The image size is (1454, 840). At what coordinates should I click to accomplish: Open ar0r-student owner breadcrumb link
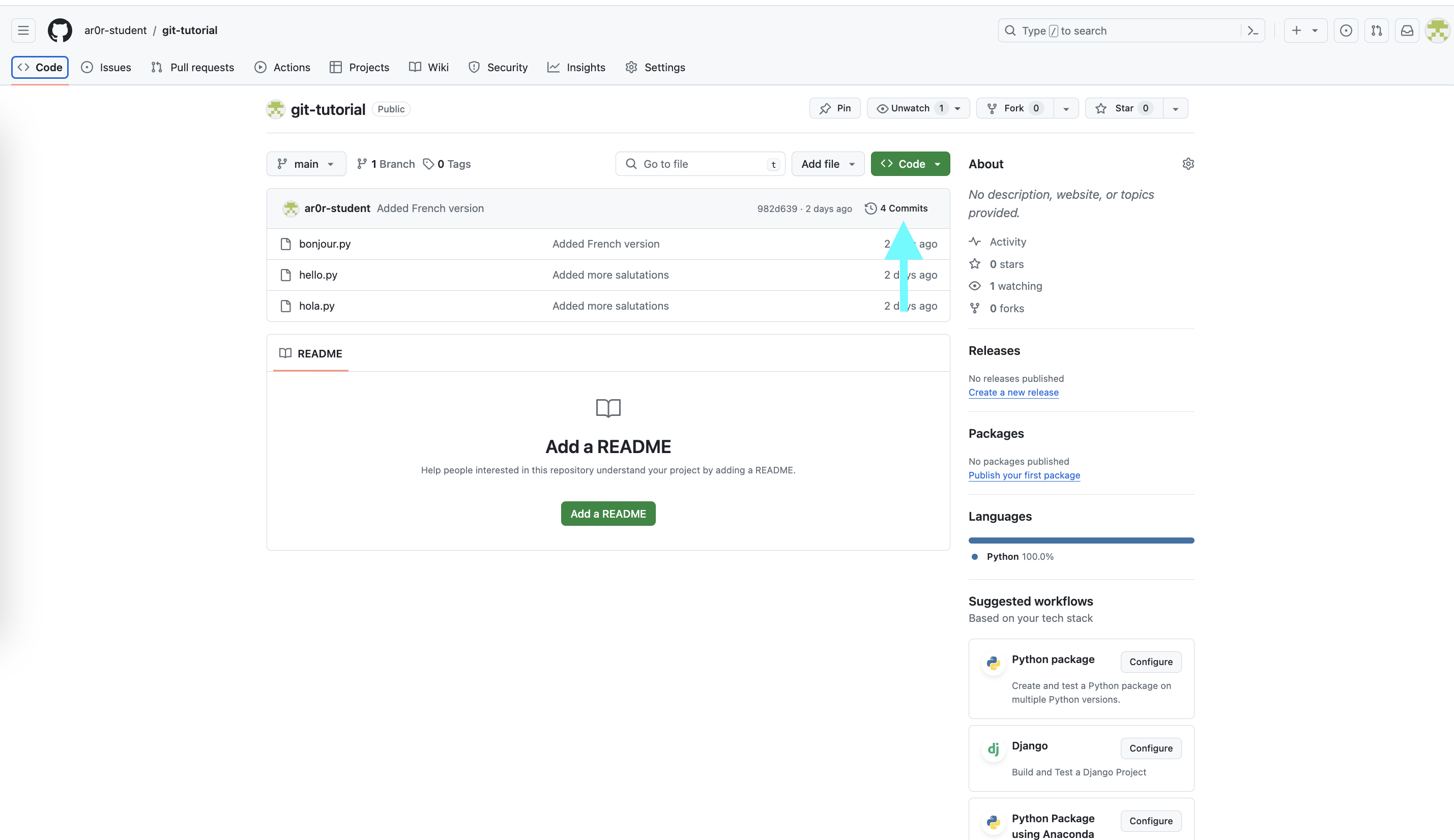click(115, 31)
